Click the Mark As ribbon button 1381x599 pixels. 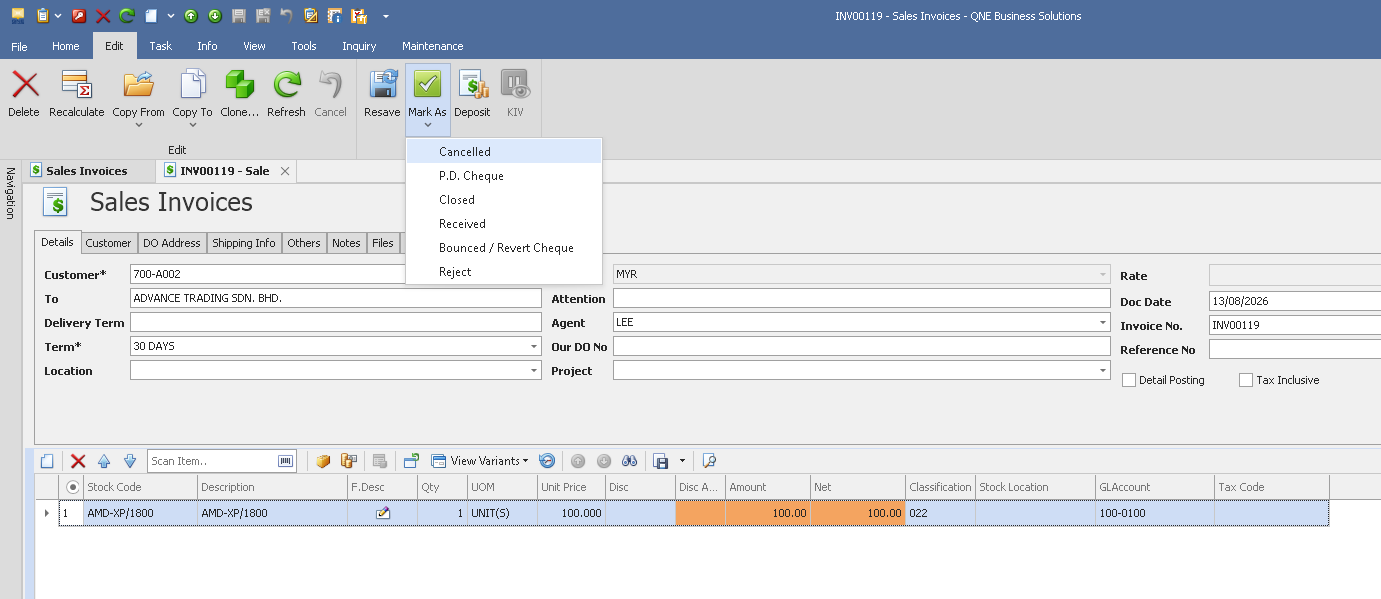427,100
